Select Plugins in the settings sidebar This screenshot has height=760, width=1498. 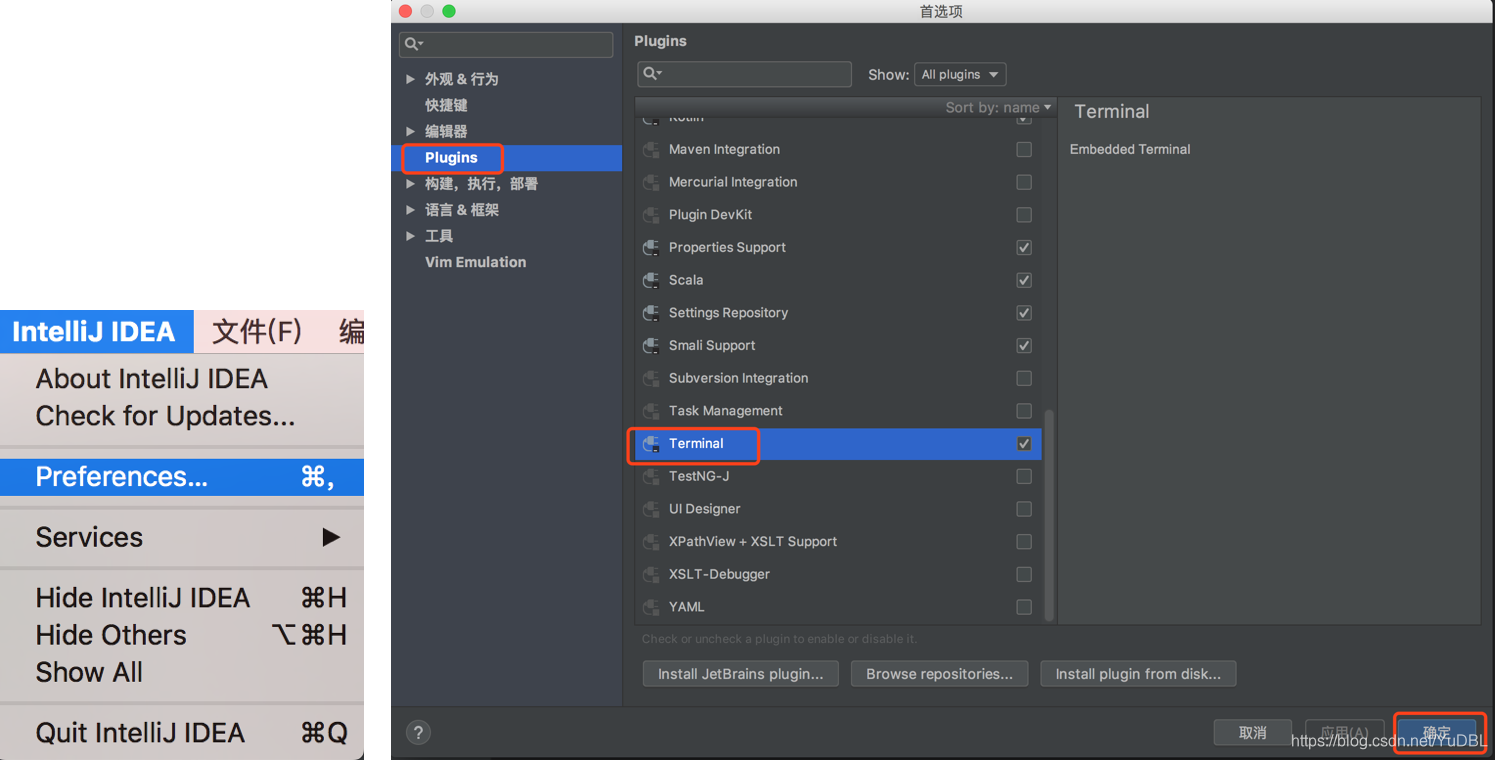[x=506, y=158]
